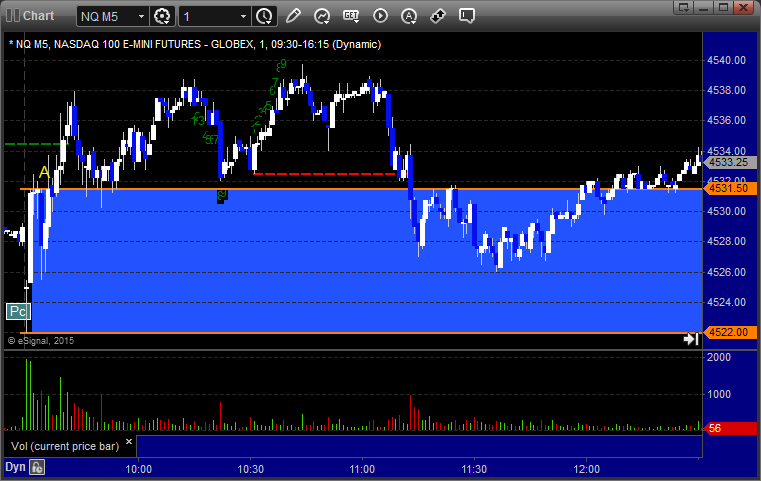The image size is (761, 481).
Task: Open the time template clock menu
Action: [x=265, y=17]
